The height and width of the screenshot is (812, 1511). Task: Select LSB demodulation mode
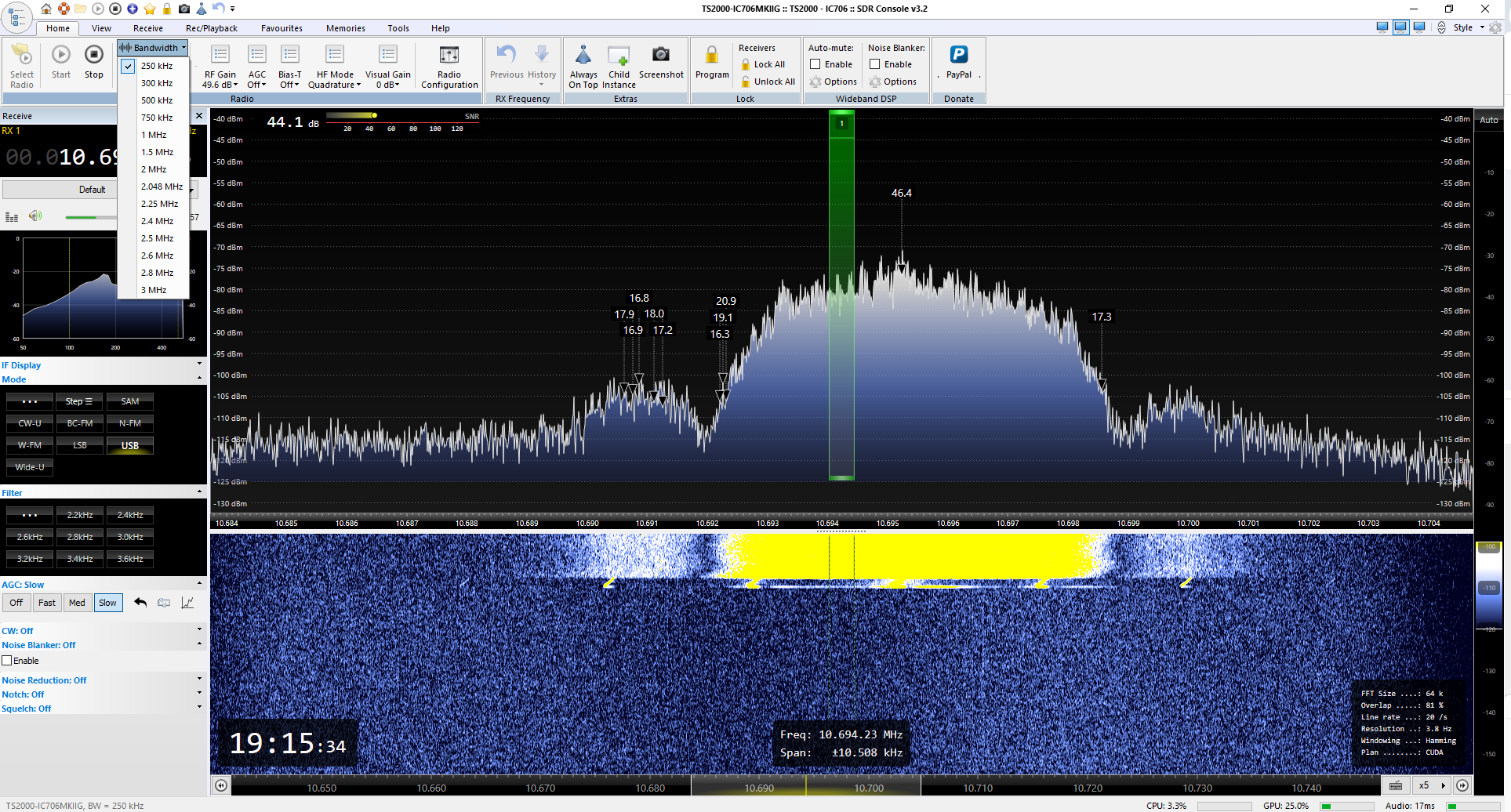coord(80,445)
